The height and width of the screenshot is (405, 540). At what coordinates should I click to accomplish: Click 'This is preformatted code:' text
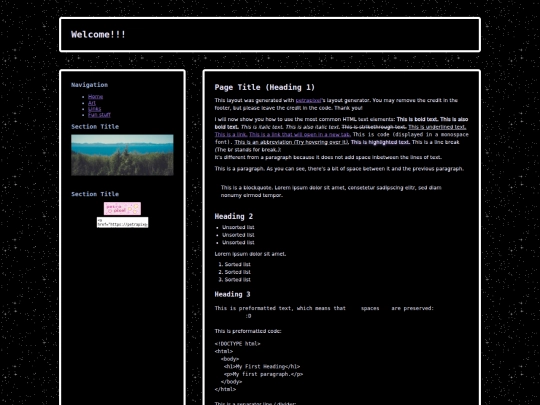248,331
